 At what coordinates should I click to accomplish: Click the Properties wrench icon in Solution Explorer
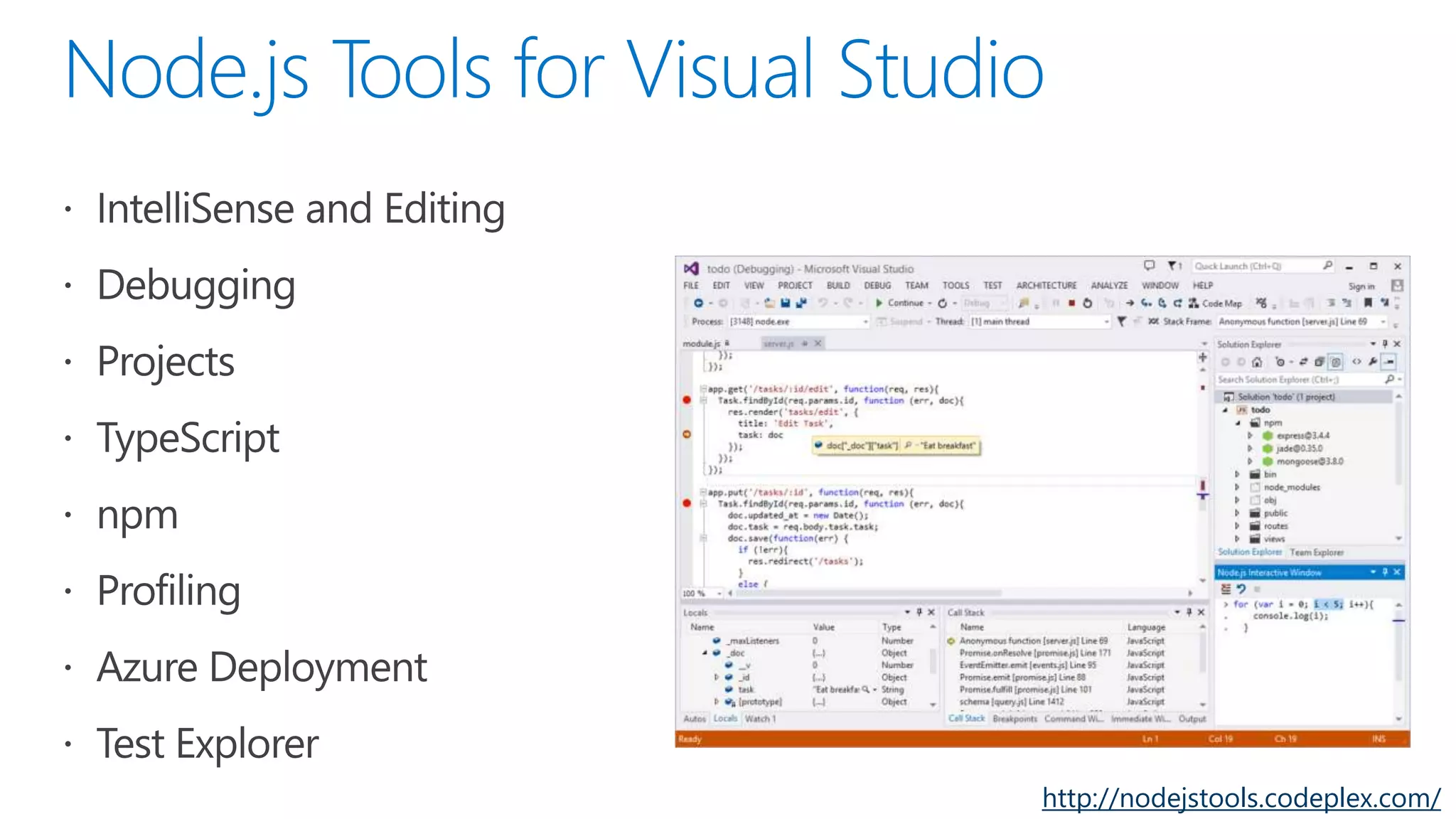1373,362
